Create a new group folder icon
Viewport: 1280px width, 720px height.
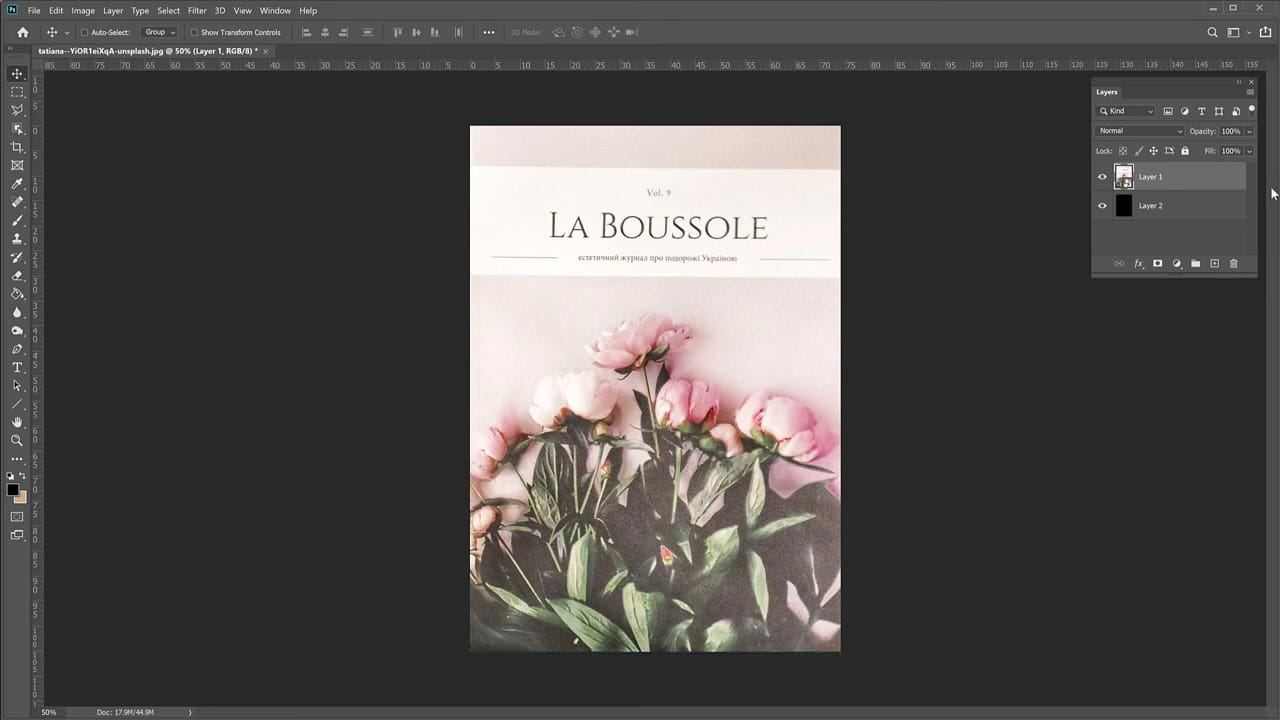point(1195,264)
